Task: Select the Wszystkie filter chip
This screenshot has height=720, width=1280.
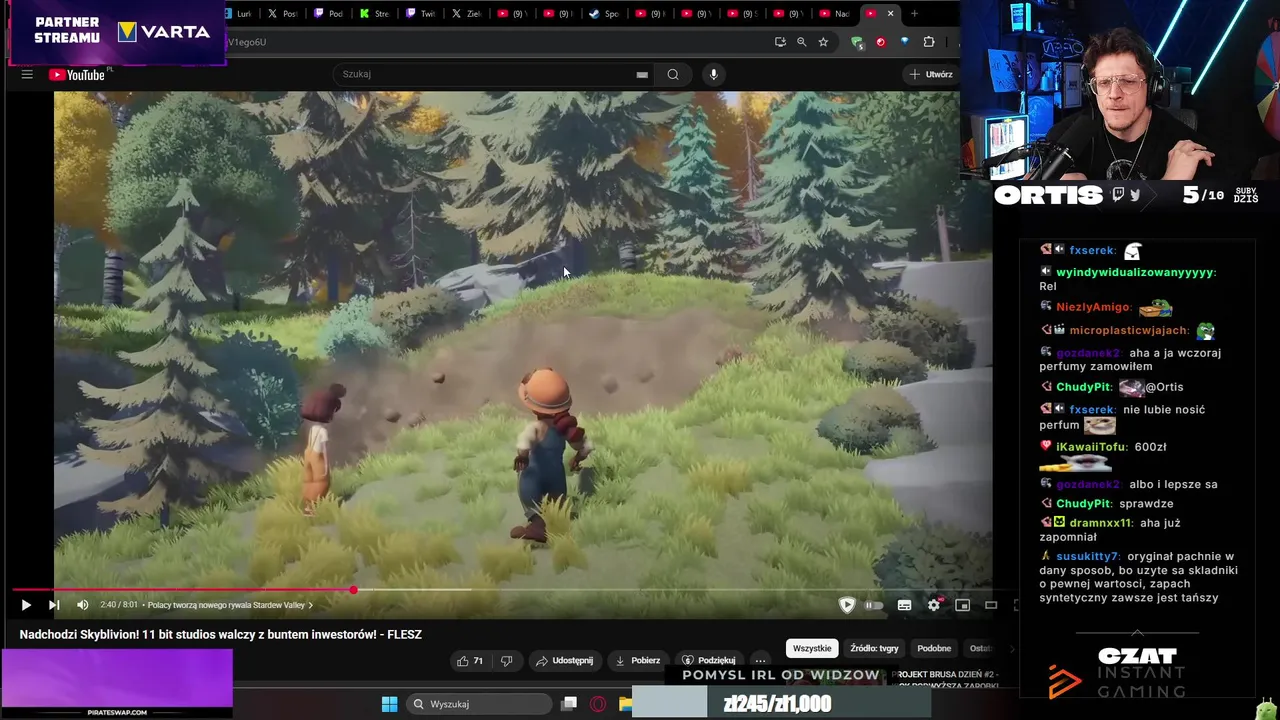Action: click(x=812, y=648)
